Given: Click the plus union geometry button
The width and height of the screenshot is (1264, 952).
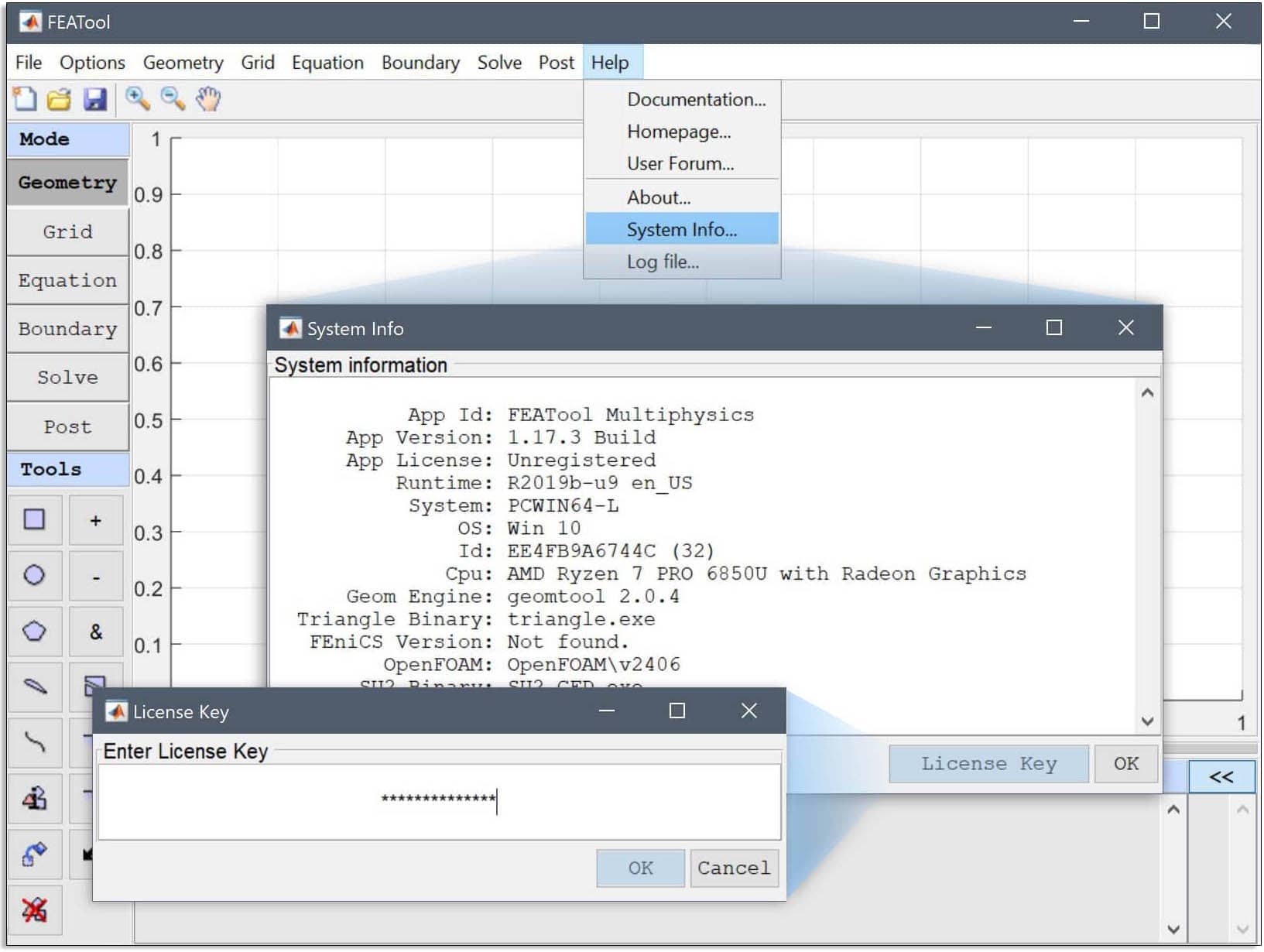Looking at the screenshot, I should [95, 520].
